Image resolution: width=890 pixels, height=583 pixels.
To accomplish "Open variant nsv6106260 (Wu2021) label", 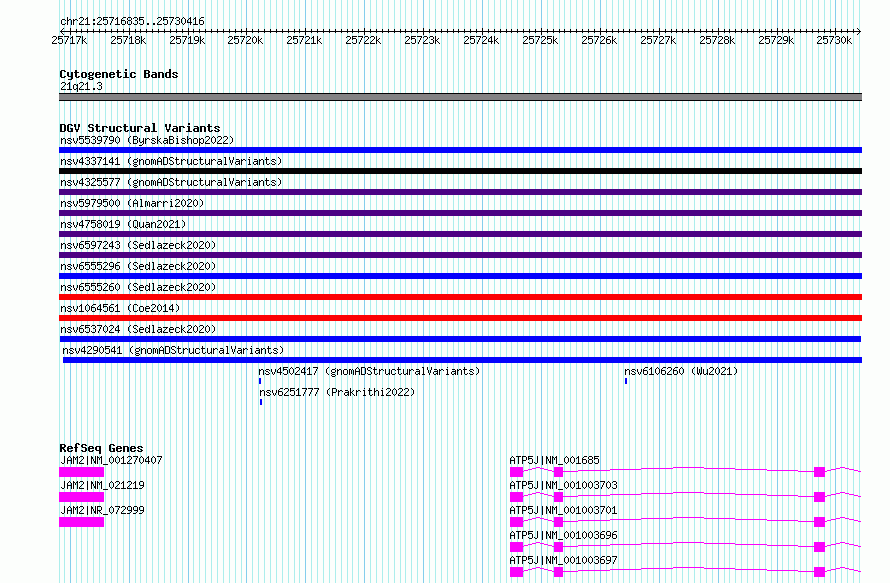I will [681, 371].
